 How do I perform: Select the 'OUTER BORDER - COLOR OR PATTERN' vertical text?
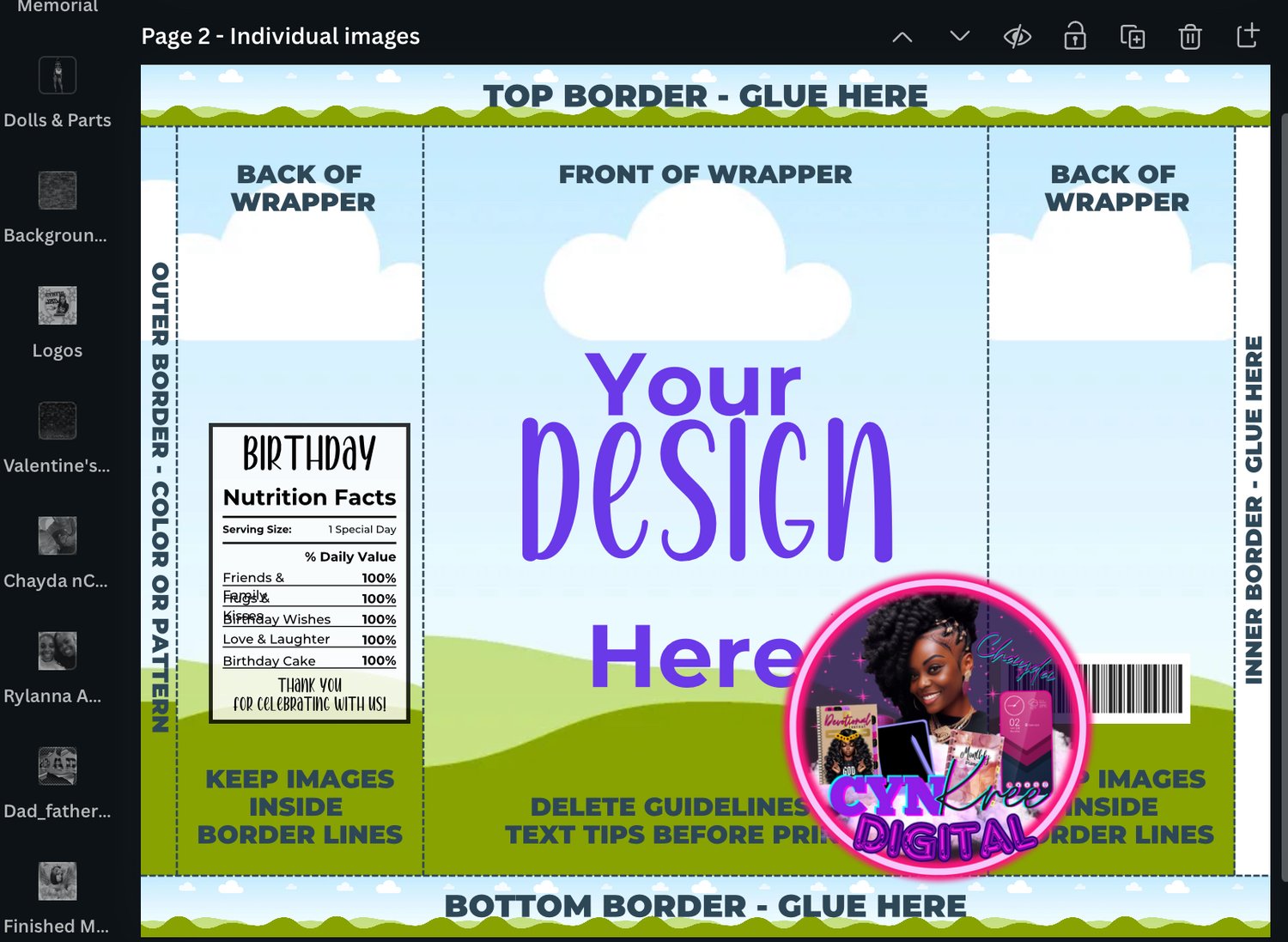tap(160, 497)
